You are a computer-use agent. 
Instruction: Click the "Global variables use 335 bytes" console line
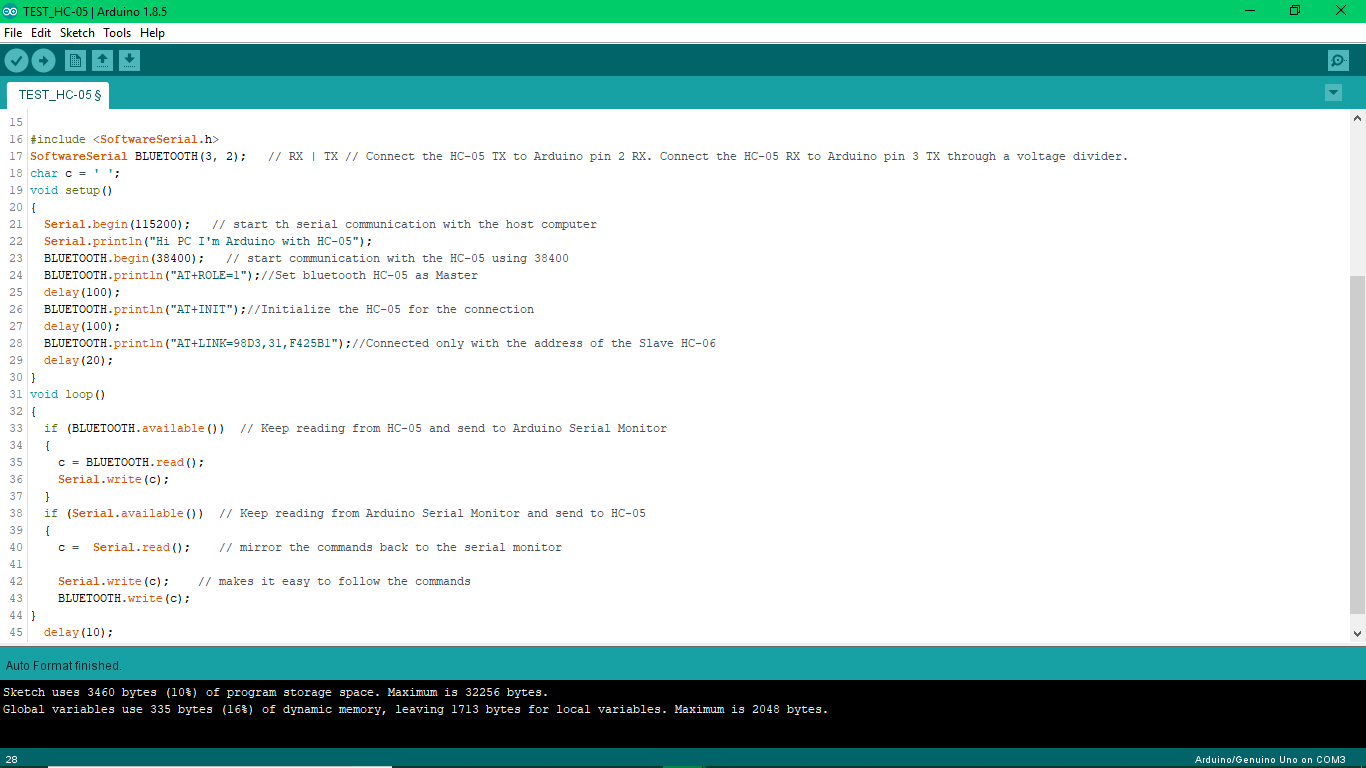pos(416,710)
